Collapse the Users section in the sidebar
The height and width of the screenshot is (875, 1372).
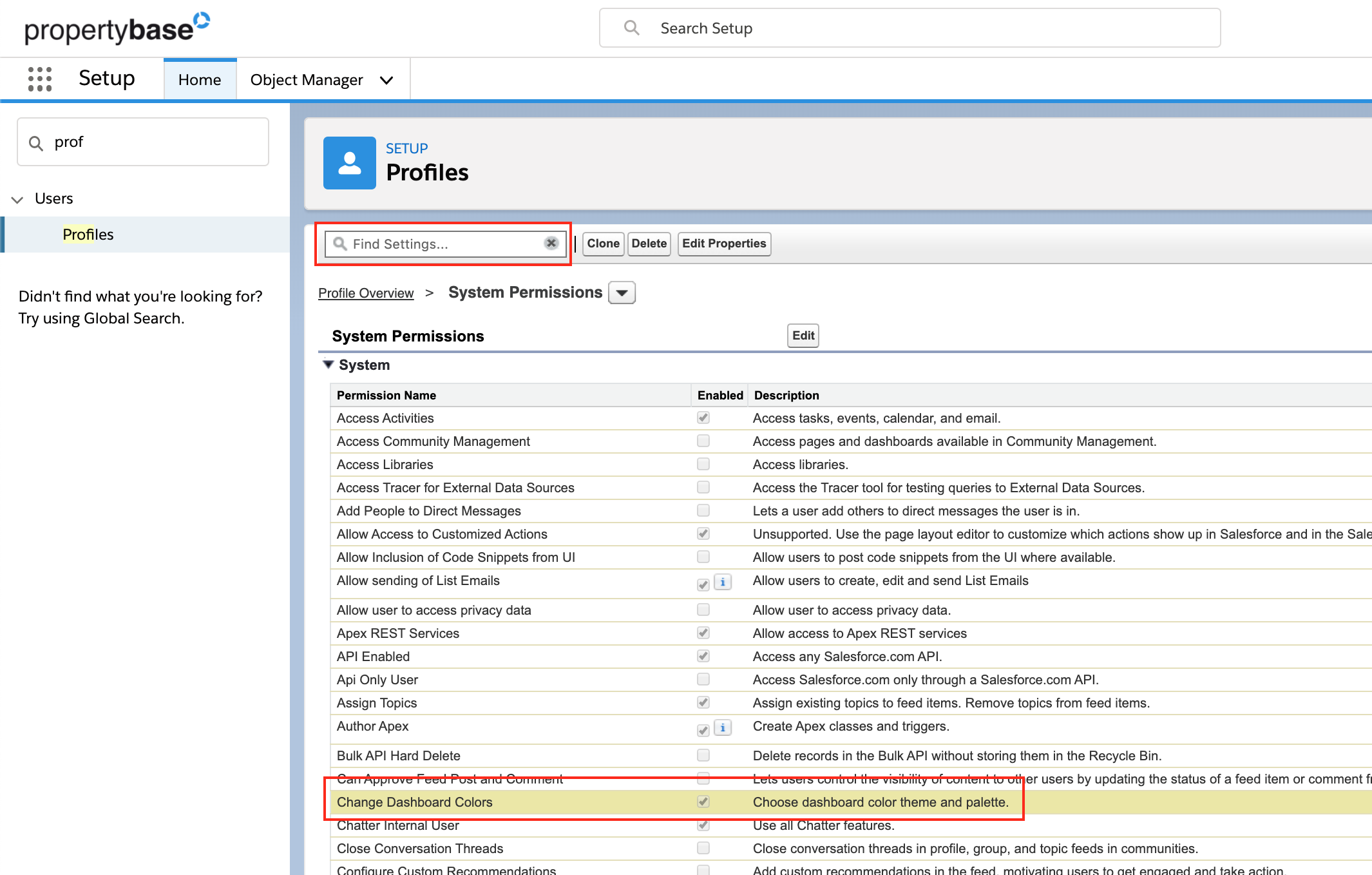[17, 199]
